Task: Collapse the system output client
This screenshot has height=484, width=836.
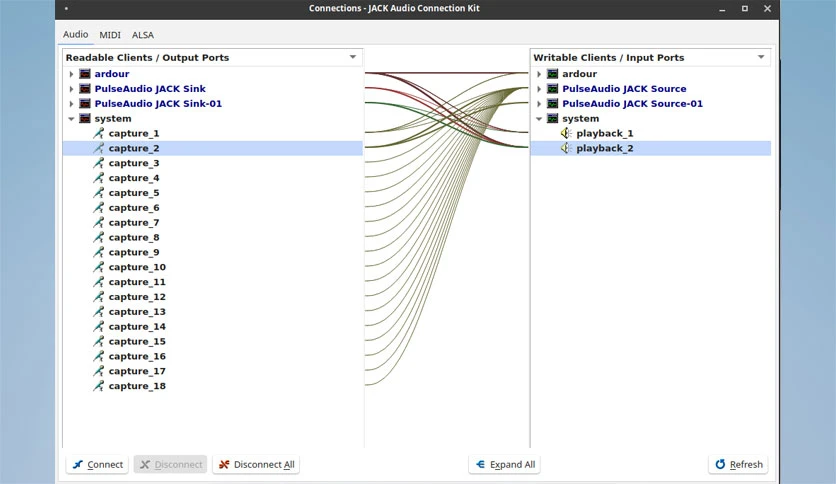Action: pyautogui.click(x=71, y=119)
